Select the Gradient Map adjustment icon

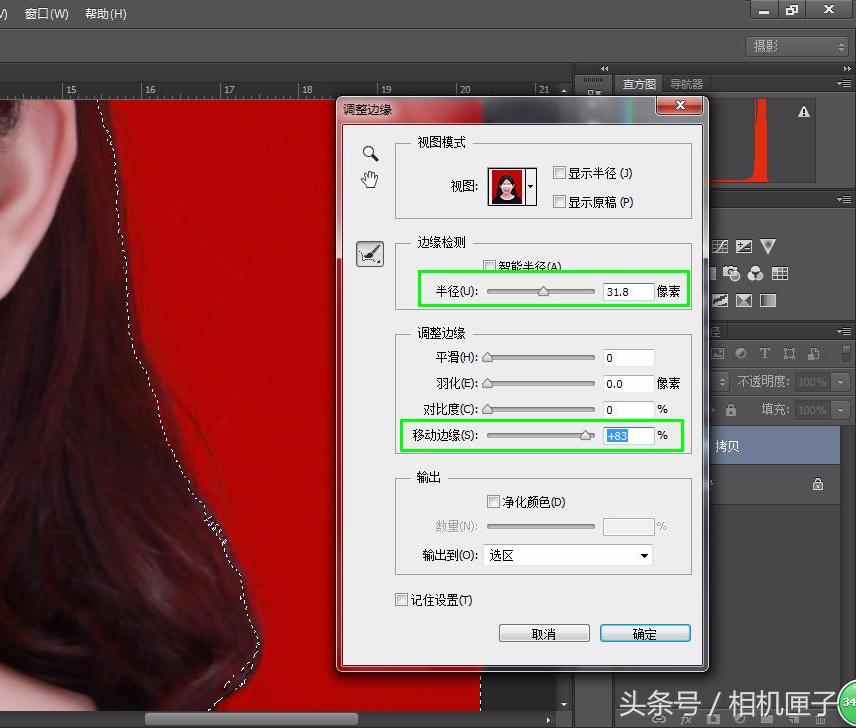(x=768, y=300)
